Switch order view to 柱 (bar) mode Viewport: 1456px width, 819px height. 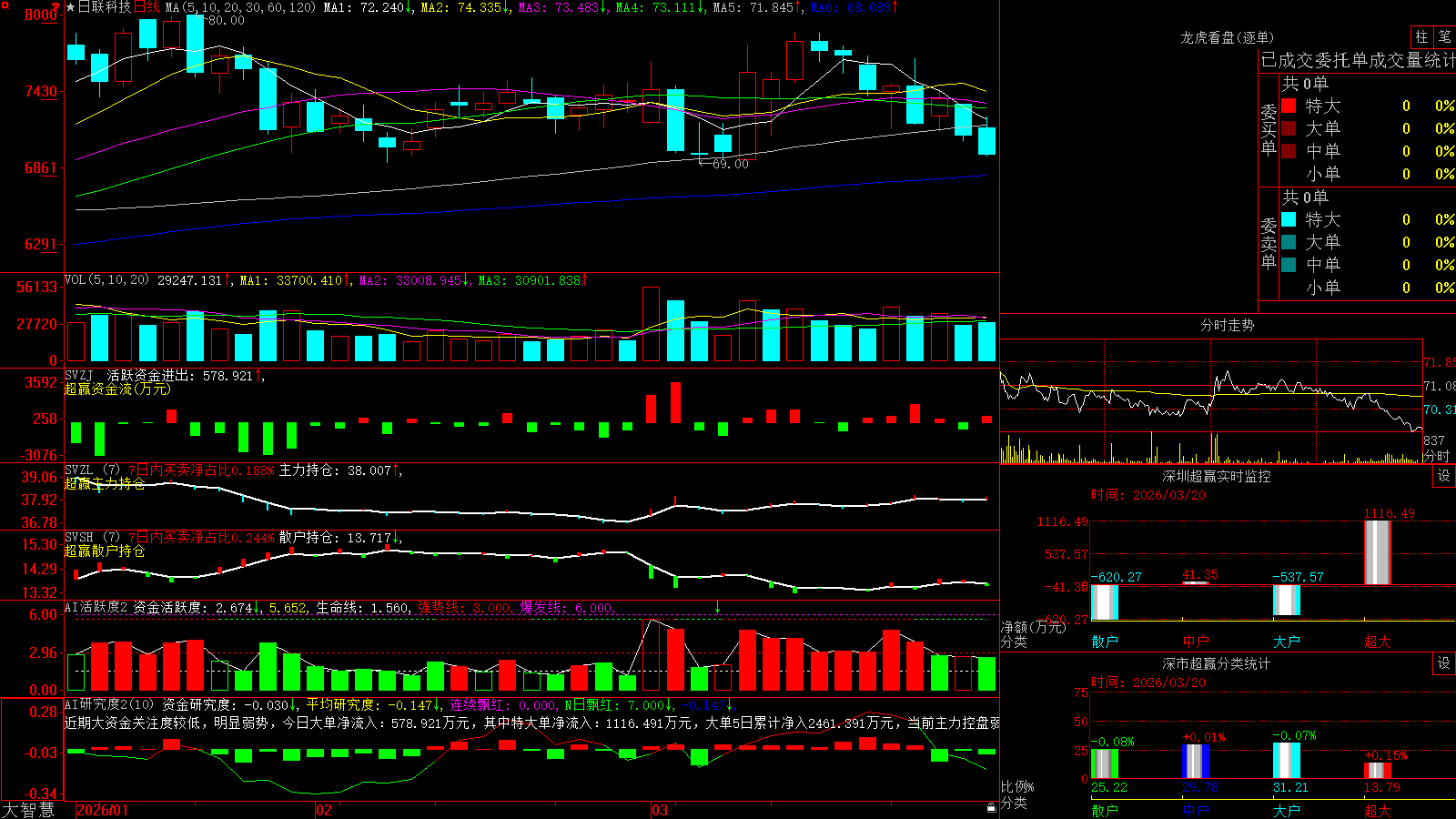click(x=1421, y=36)
